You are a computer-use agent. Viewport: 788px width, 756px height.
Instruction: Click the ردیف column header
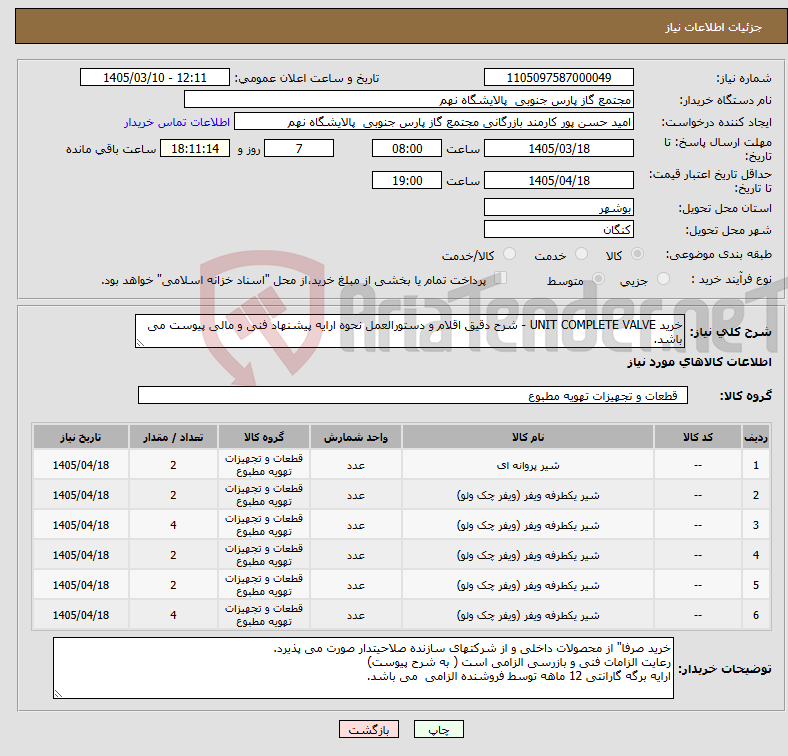[x=755, y=437]
